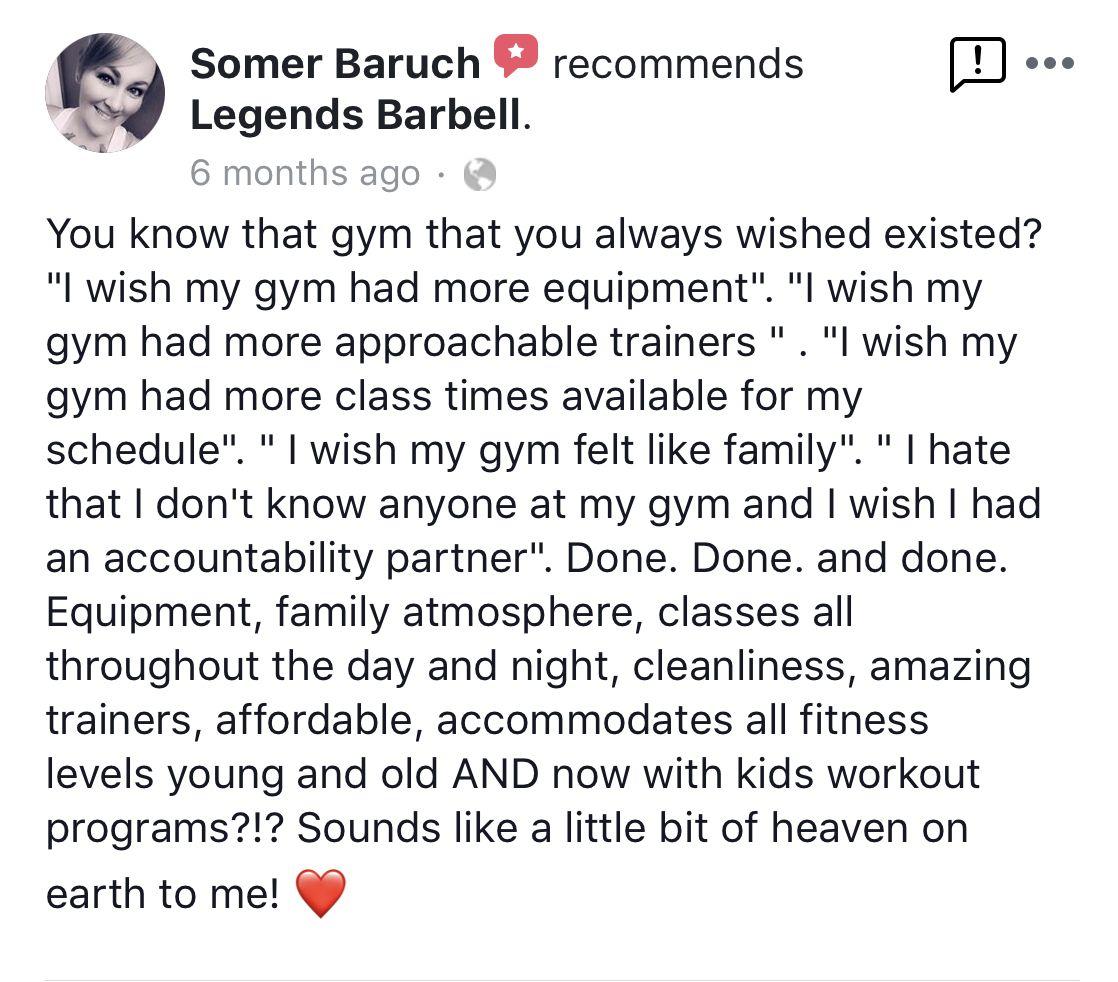Click the 6 months ago timestamp

point(305,172)
